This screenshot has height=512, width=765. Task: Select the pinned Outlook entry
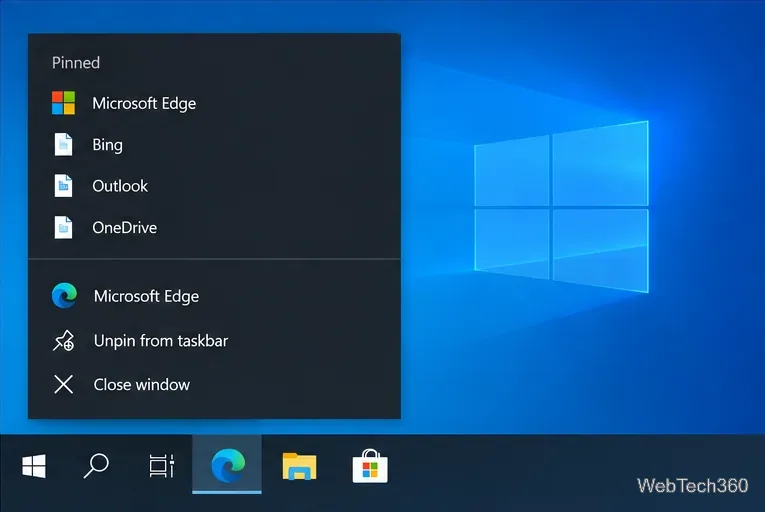tap(214, 186)
